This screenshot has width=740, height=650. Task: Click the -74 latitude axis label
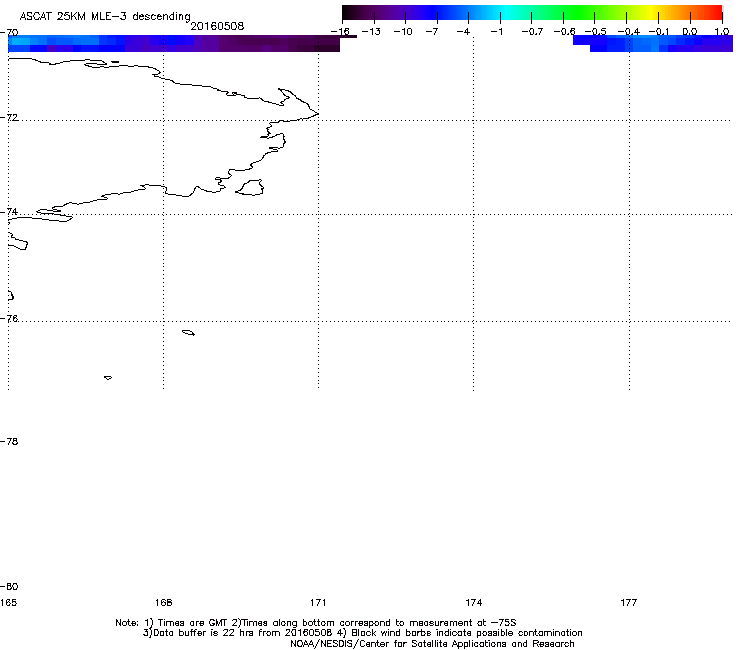point(9,211)
